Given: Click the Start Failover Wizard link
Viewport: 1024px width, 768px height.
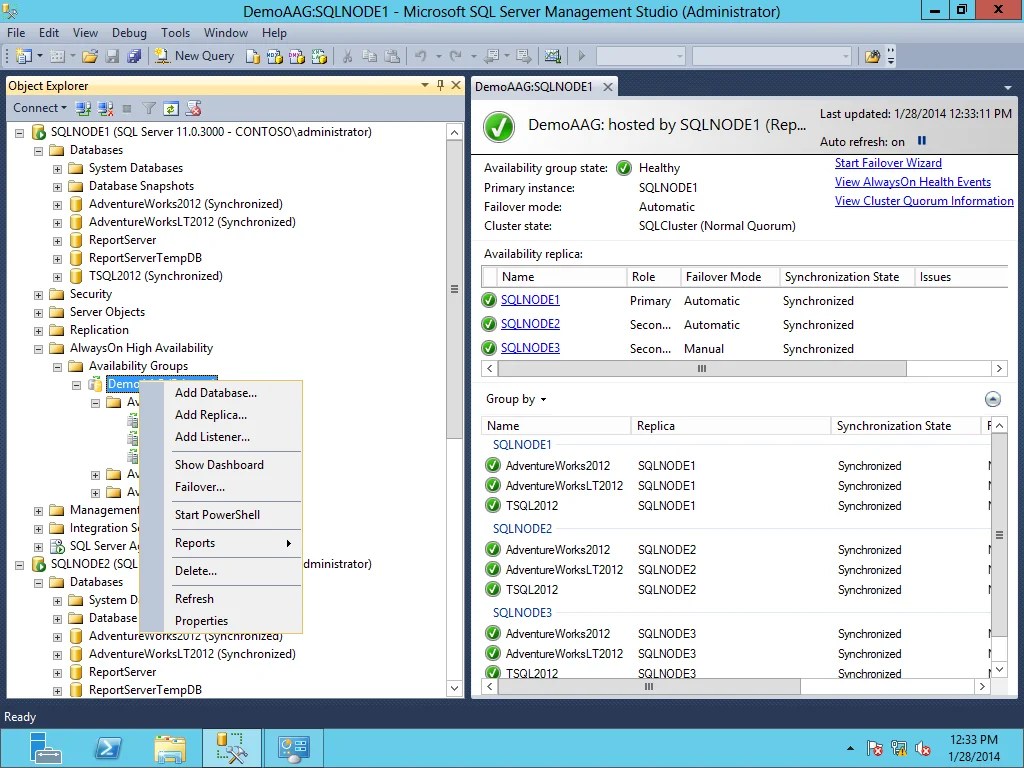Looking at the screenshot, I should click(x=888, y=163).
